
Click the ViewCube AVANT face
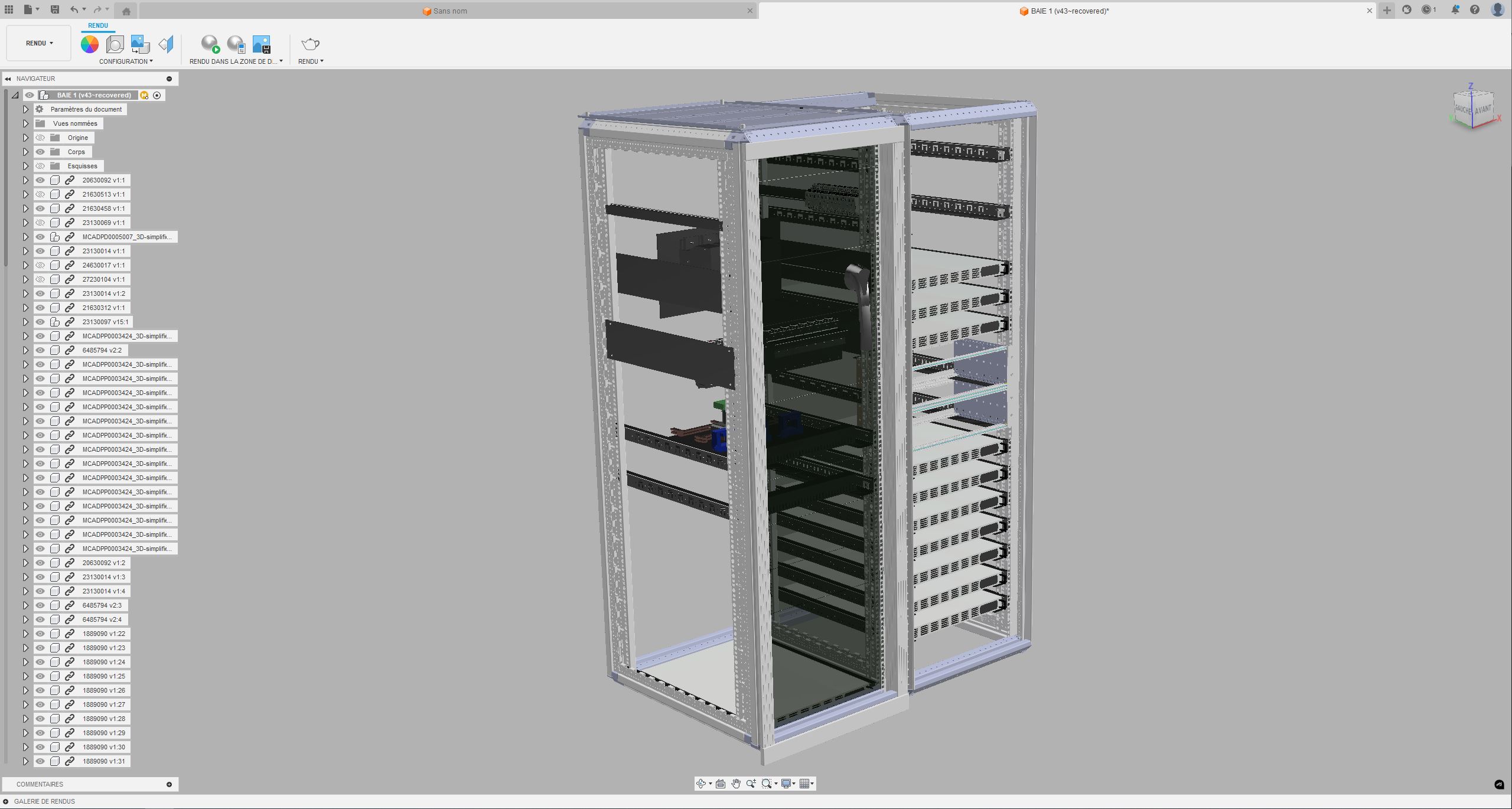point(1482,110)
